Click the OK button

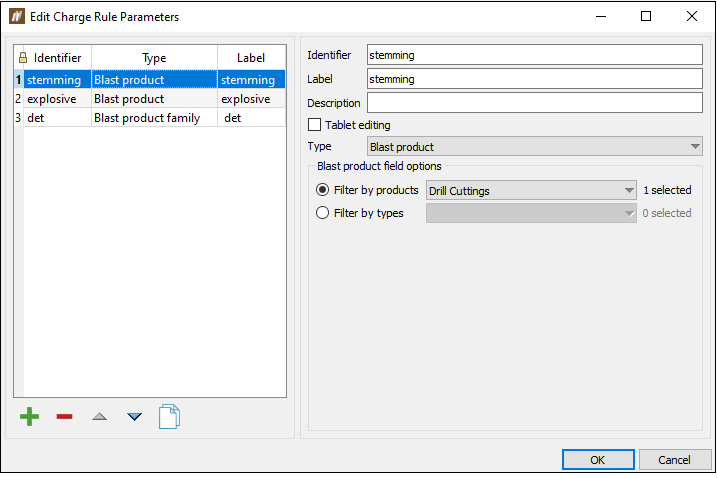pos(597,460)
